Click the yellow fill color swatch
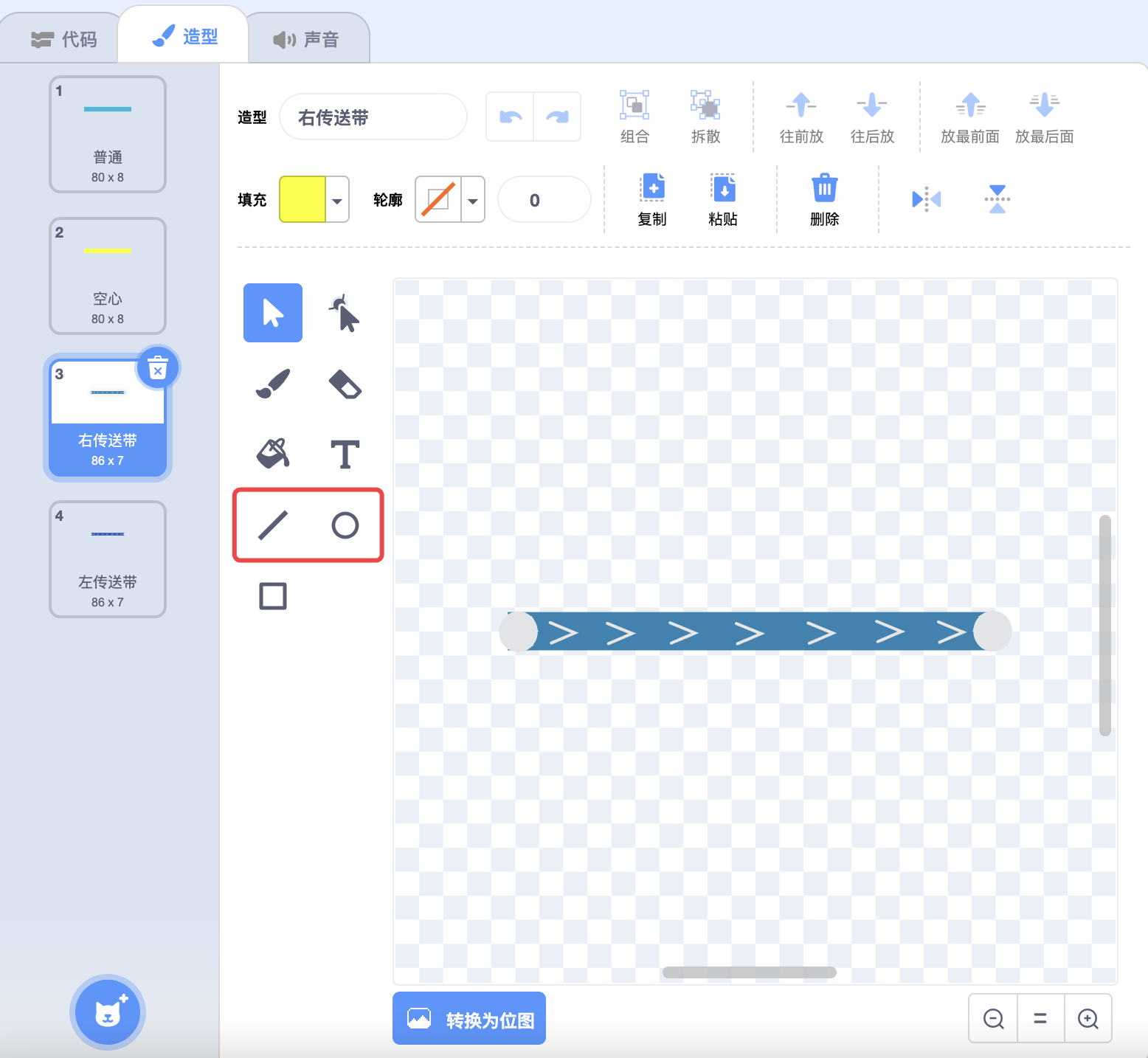Viewport: 1148px width, 1058px height. (x=302, y=199)
